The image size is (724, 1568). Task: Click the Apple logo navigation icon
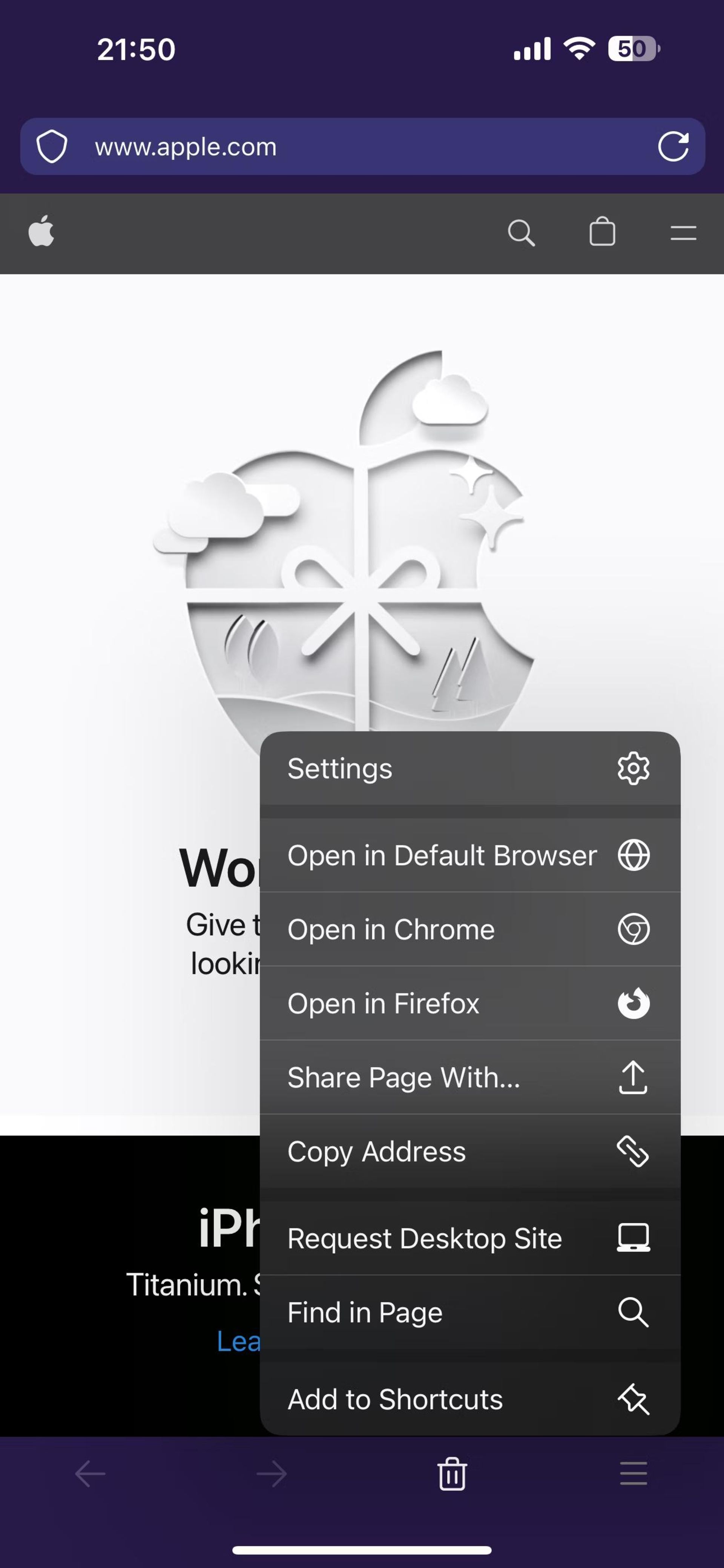pos(42,232)
